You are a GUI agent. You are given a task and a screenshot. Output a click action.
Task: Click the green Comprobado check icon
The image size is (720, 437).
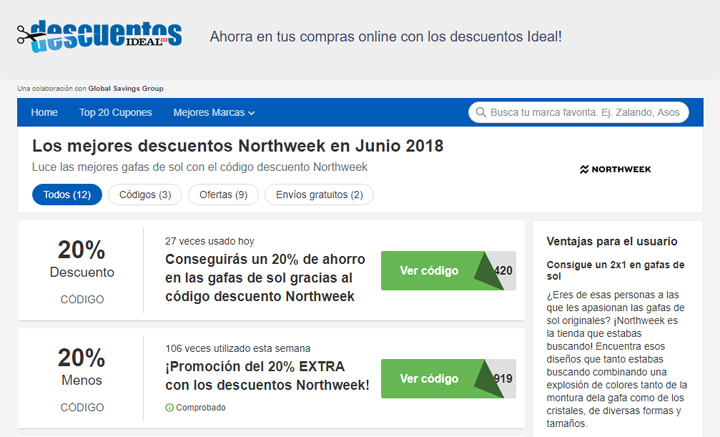point(169,408)
